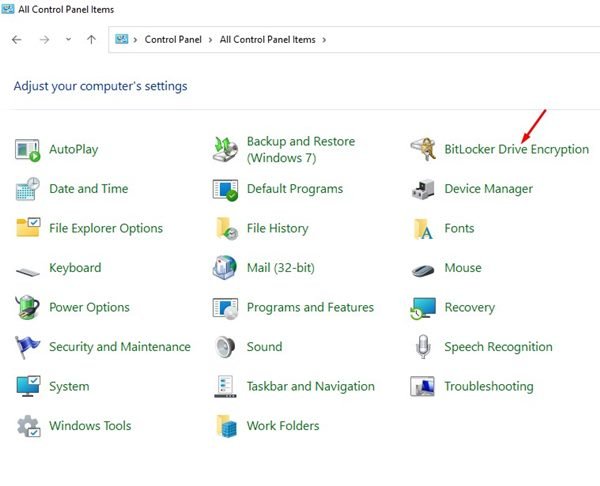Click the Mouse icon
The height and width of the screenshot is (486, 600).
[x=423, y=271]
